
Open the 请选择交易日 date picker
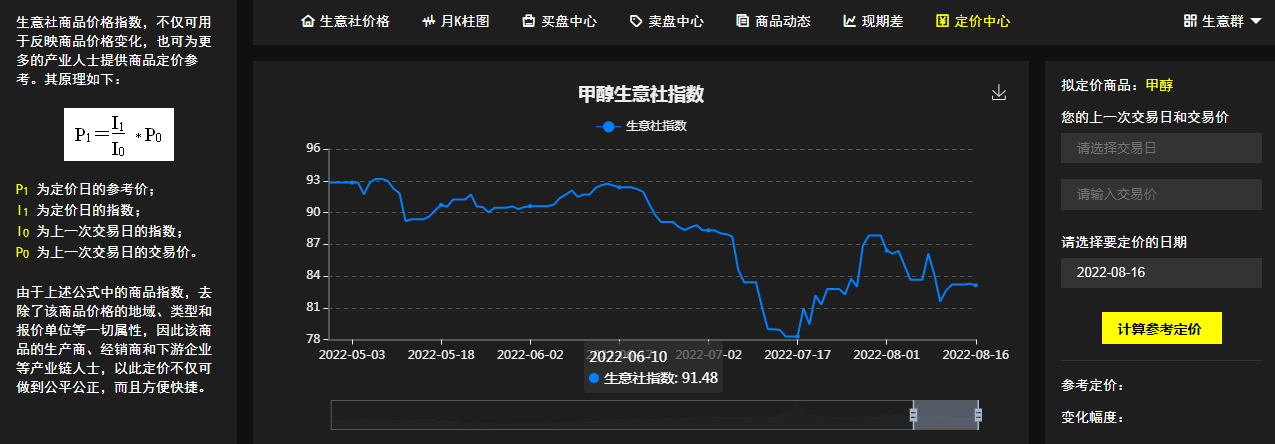point(1159,148)
